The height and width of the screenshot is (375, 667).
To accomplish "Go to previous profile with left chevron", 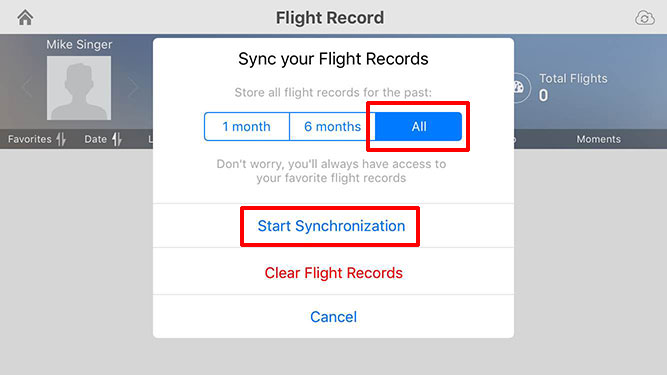I will pyautogui.click(x=28, y=88).
